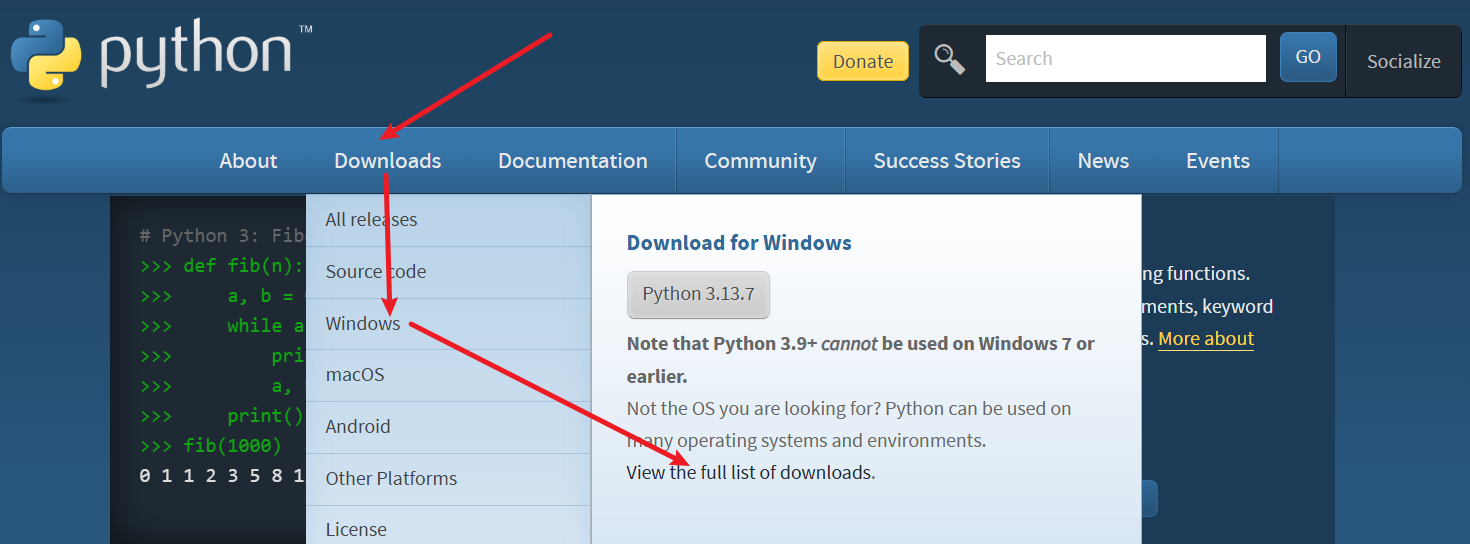Open the Success Stories menu
The image size is (1470, 544).
tap(947, 161)
